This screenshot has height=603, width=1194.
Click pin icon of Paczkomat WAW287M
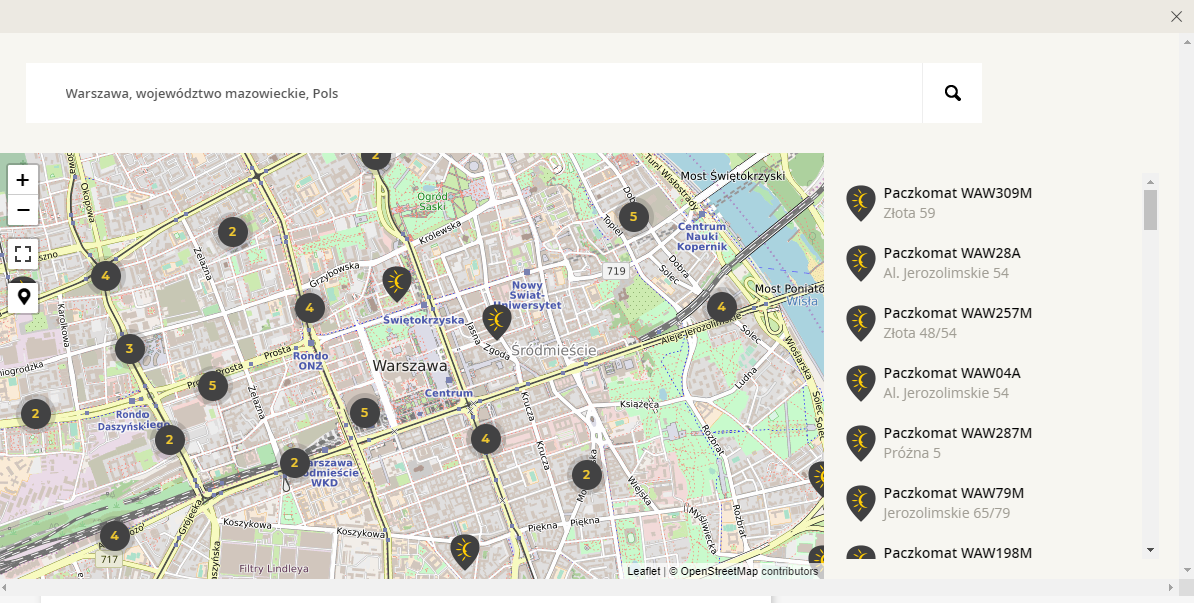860,443
